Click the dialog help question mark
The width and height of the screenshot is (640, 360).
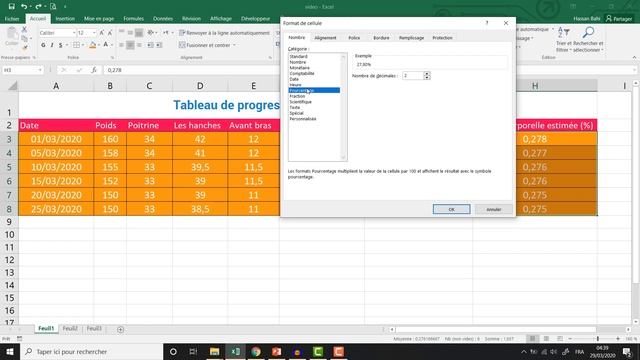[x=487, y=23]
